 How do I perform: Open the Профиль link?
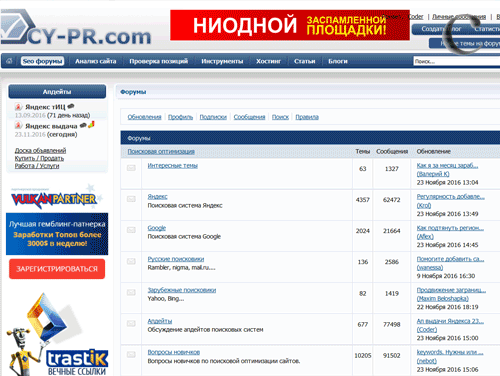point(180,117)
